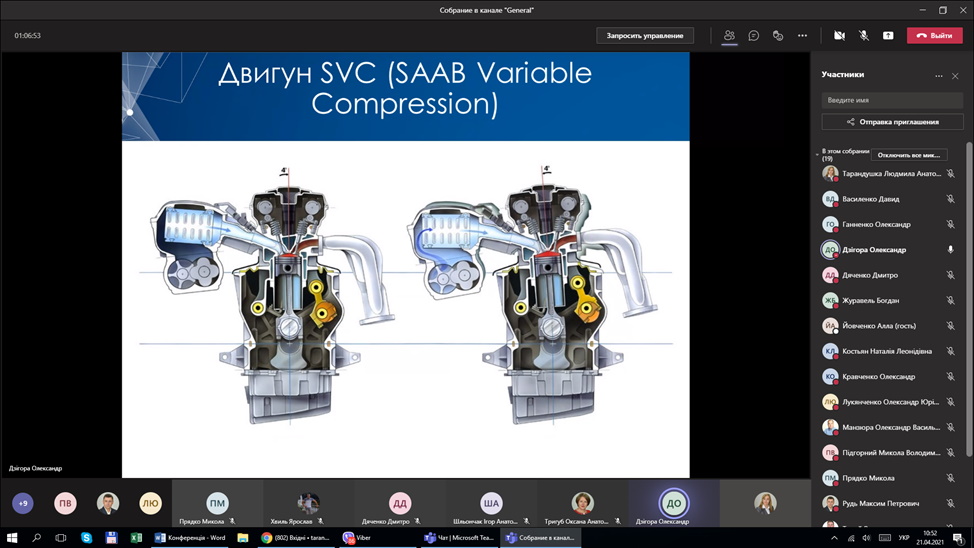The height and width of the screenshot is (548, 974).
Task: Switch to Чат | Microsoft Teams taskbar window
Action: click(459, 537)
